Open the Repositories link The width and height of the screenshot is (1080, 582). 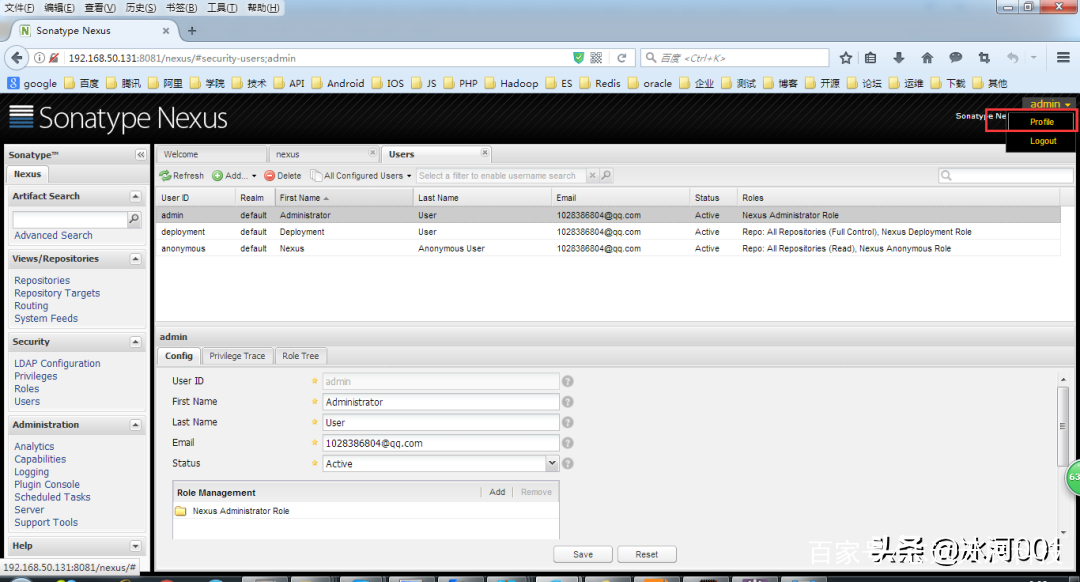pyautogui.click(x=42, y=280)
